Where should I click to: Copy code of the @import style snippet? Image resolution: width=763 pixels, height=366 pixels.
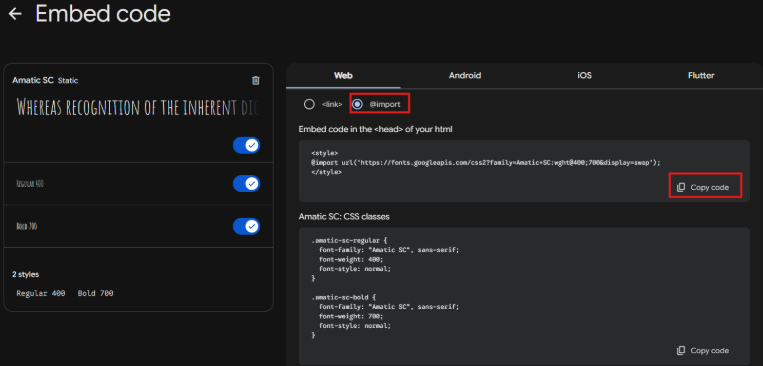tap(703, 187)
